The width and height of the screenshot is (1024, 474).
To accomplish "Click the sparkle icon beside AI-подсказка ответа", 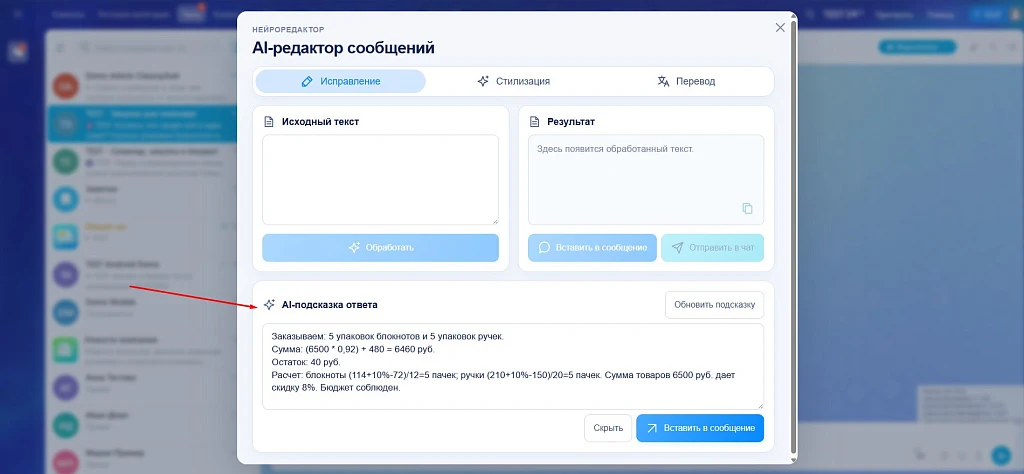I will click(x=269, y=305).
